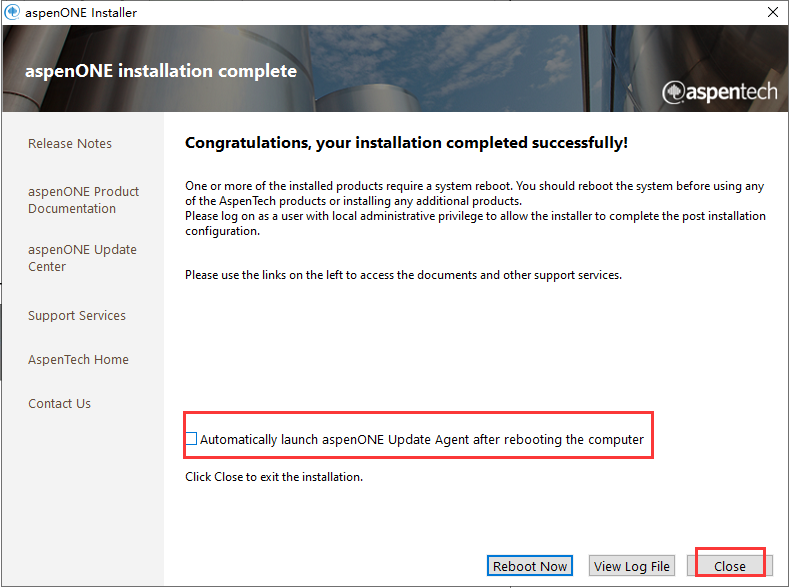
Task: Click the "Please use the links" instruction text
Action: tap(403, 275)
